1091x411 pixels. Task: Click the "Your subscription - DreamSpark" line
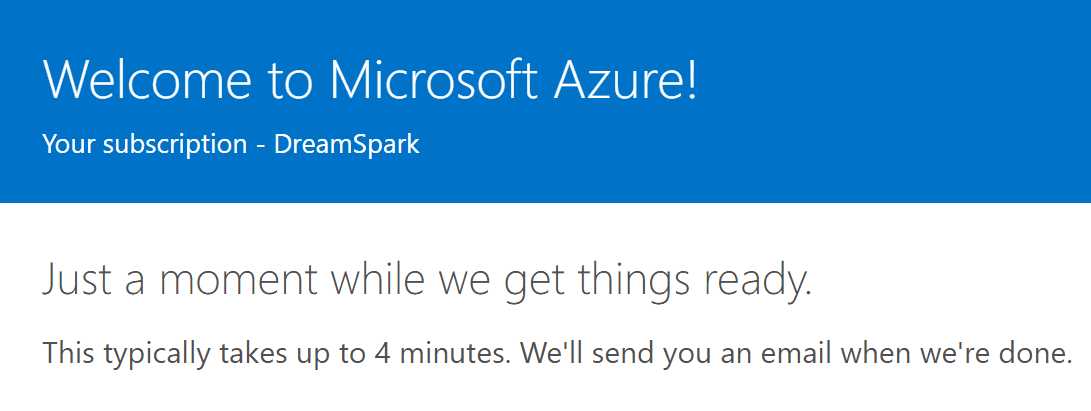230,144
